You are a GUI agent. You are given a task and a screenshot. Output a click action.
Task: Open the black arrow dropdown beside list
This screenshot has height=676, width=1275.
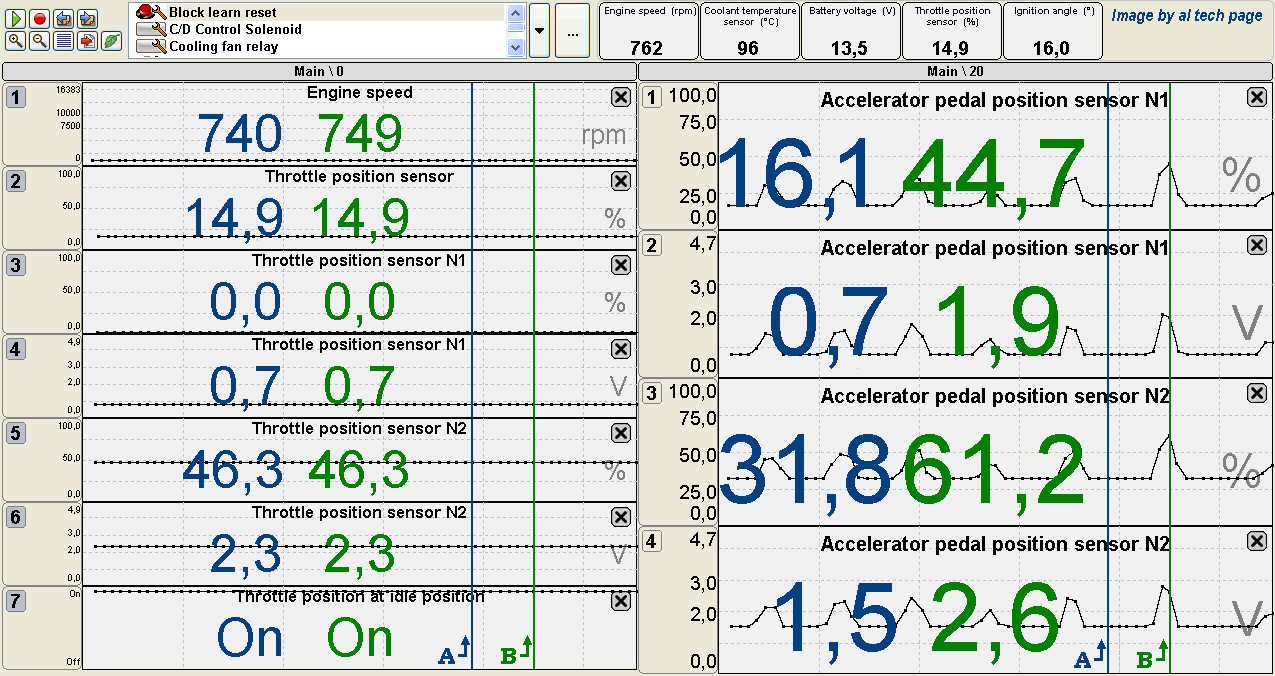(x=539, y=30)
